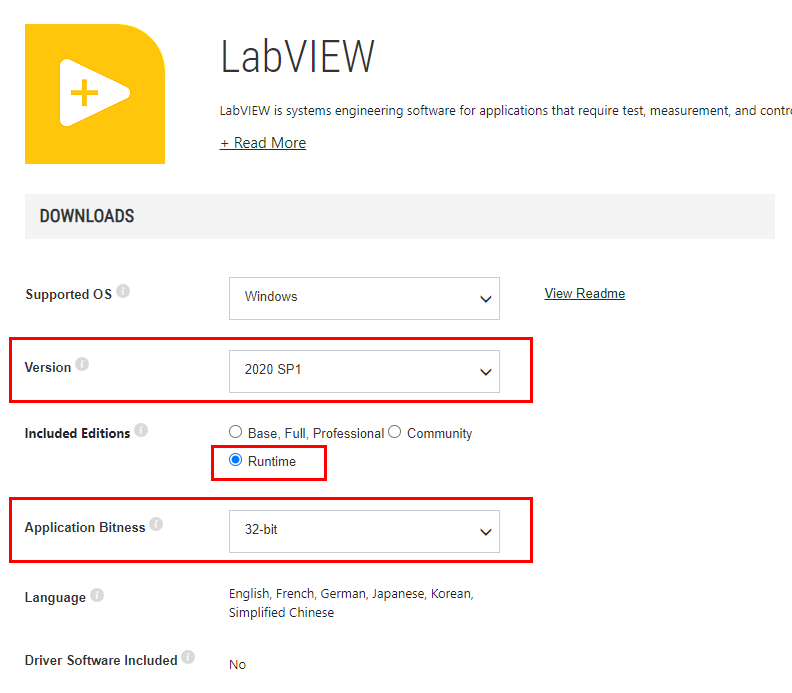Click info icon beside Version label
792x693 pixels.
(x=82, y=365)
